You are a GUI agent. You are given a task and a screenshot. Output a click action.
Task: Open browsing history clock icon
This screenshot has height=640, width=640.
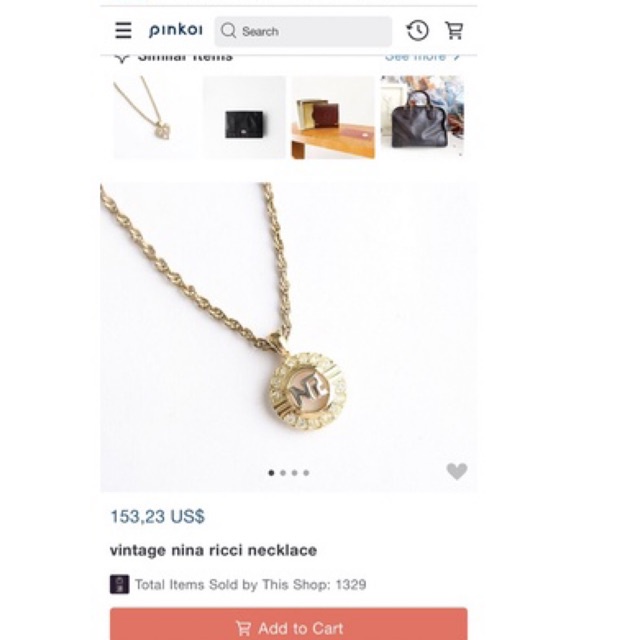tap(418, 31)
